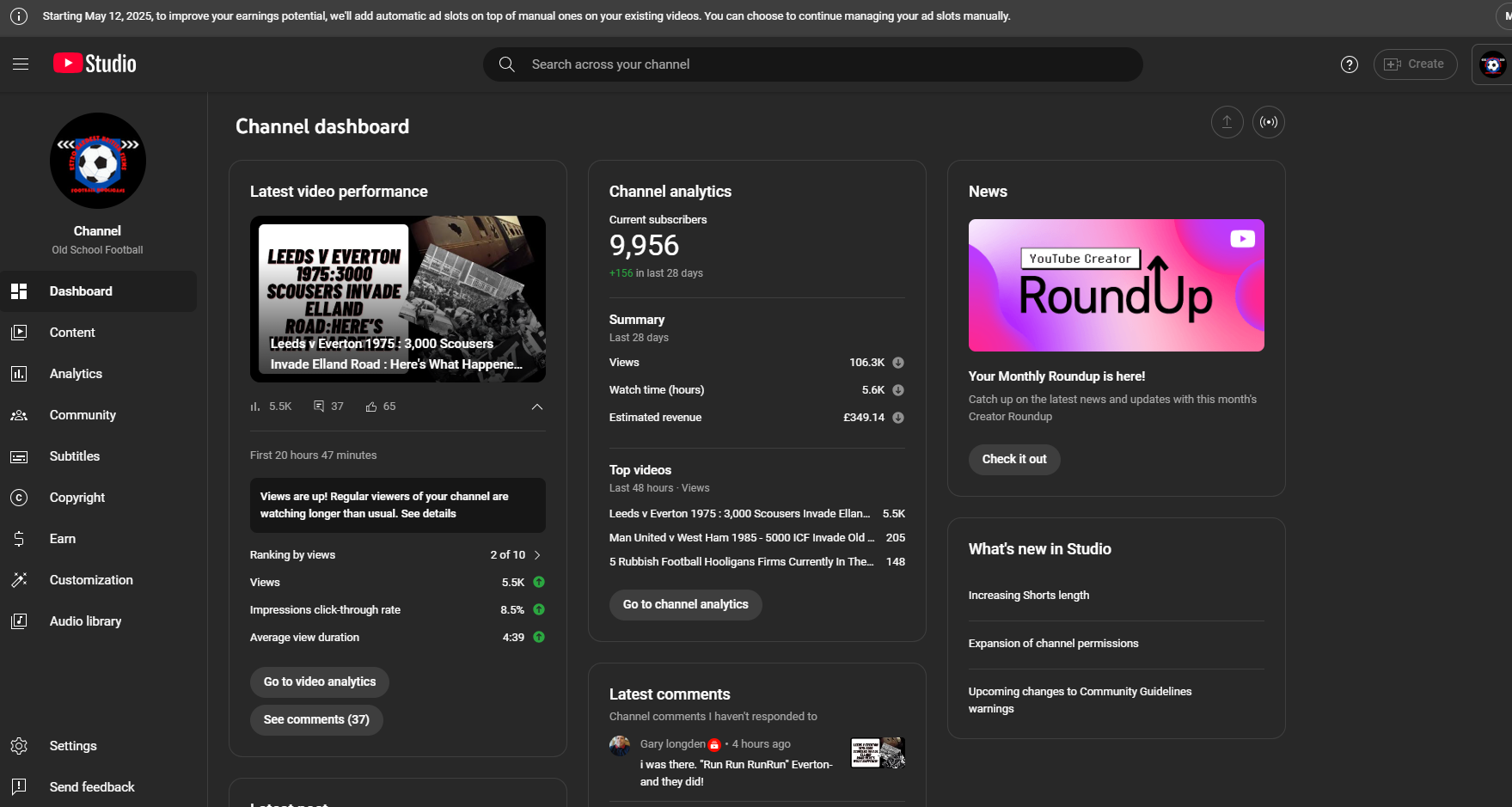Viewport: 1512px width, 807px height.
Task: Click the YouTube Studio logo
Action: [95, 64]
